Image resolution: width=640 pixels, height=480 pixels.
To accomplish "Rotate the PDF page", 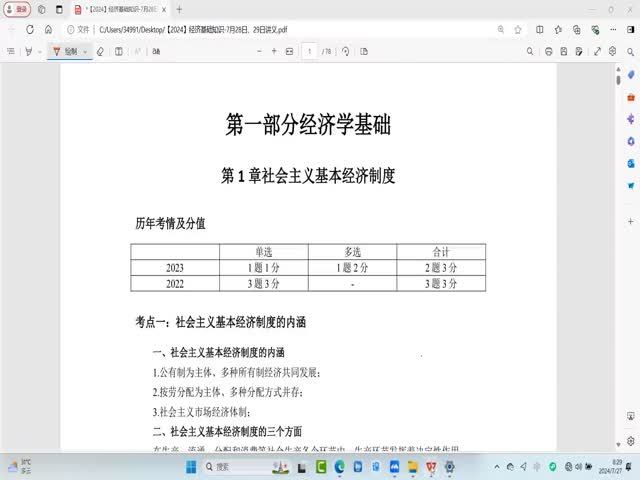I will (346, 51).
